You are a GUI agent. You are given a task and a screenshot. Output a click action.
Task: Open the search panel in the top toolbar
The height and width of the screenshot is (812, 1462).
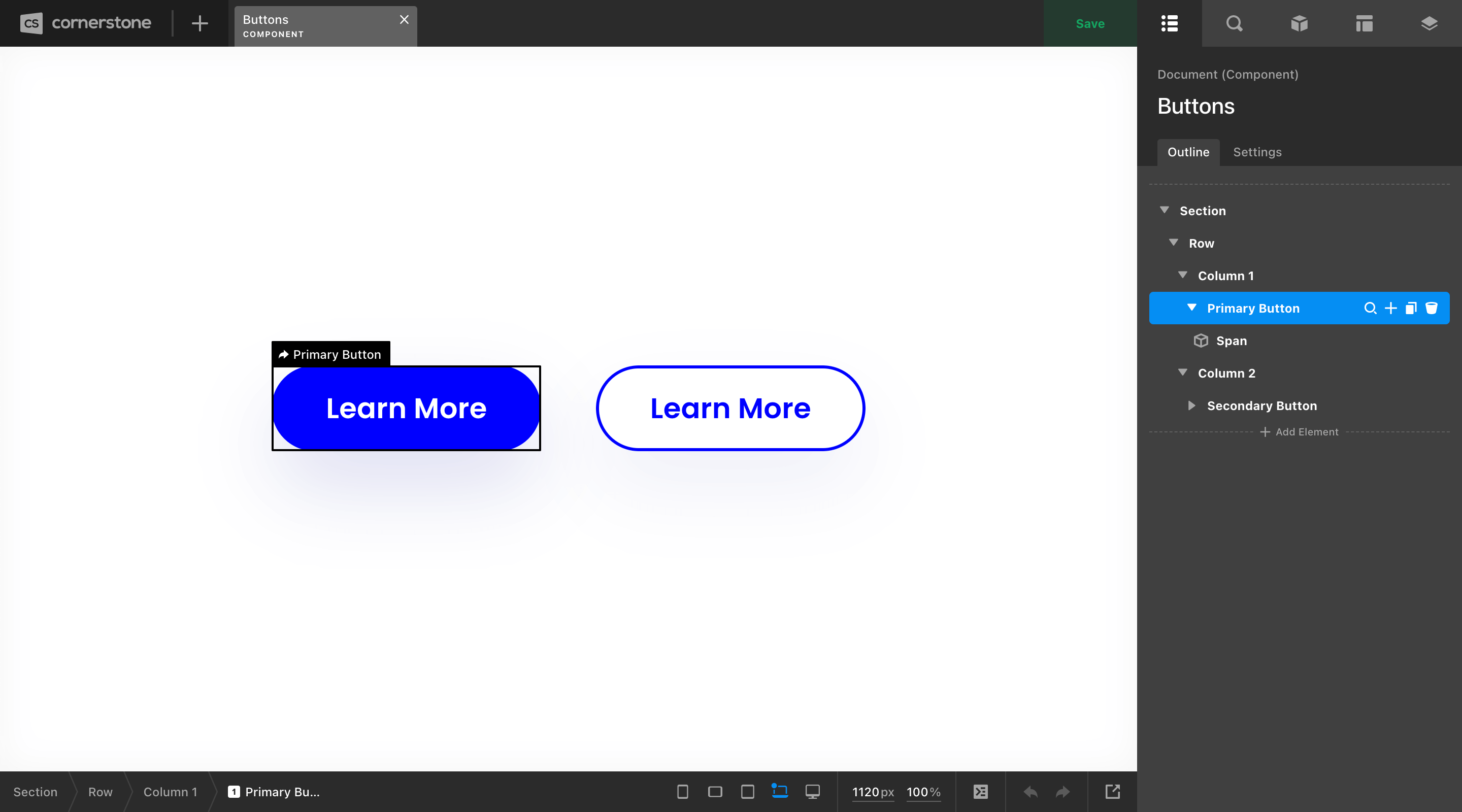click(x=1234, y=23)
